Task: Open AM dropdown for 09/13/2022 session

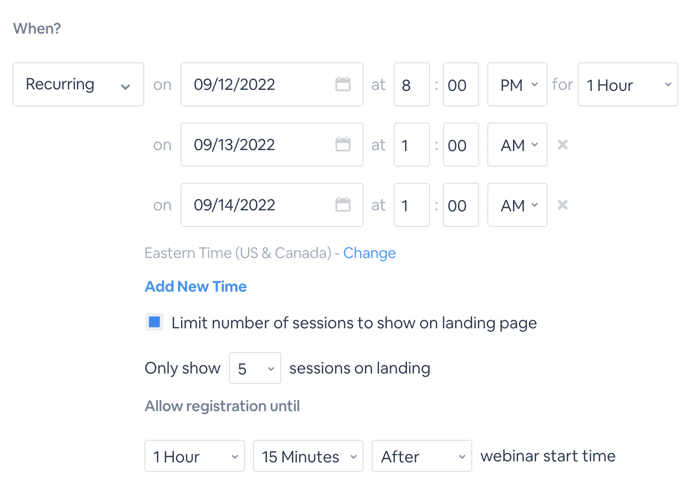Action: click(517, 144)
